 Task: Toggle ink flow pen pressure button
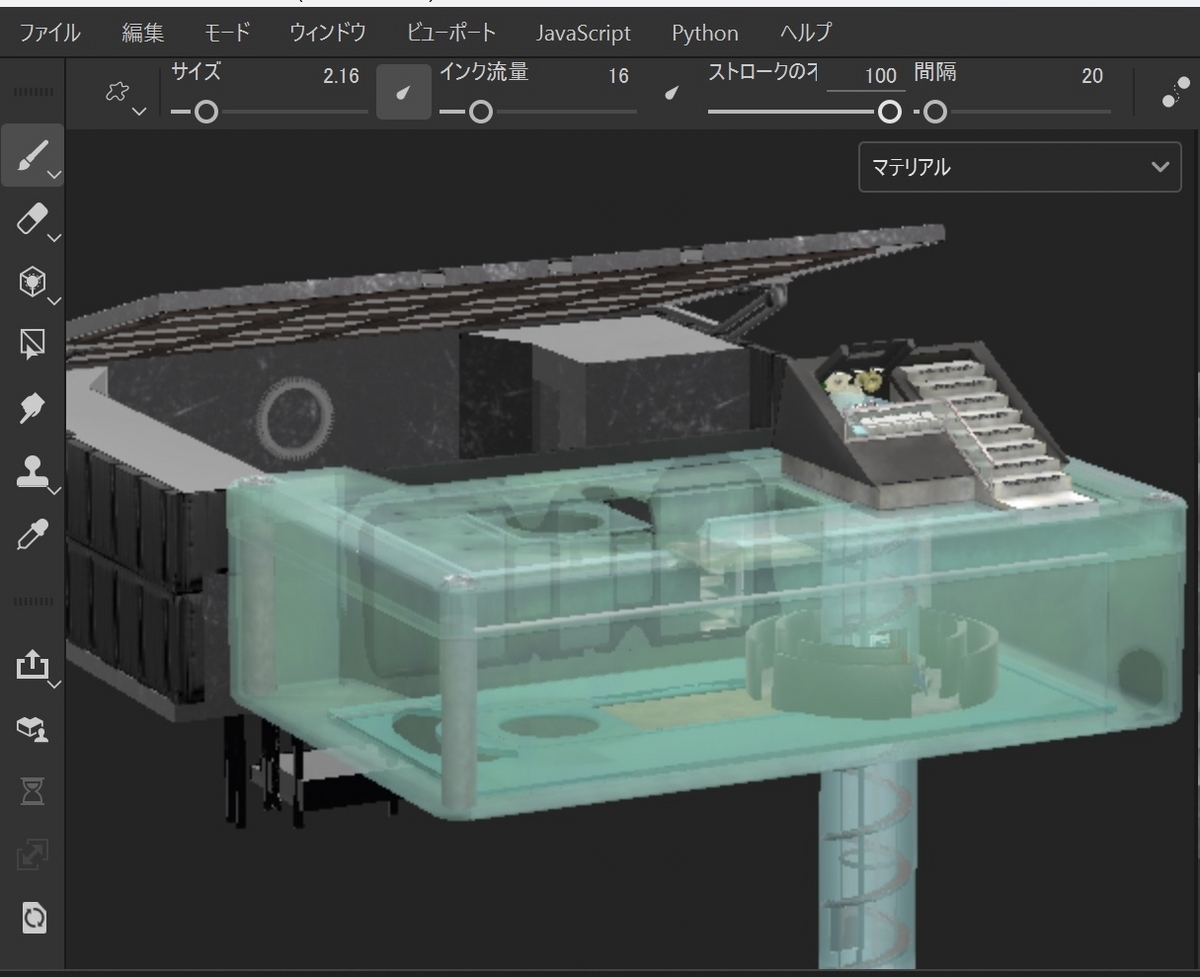click(672, 93)
